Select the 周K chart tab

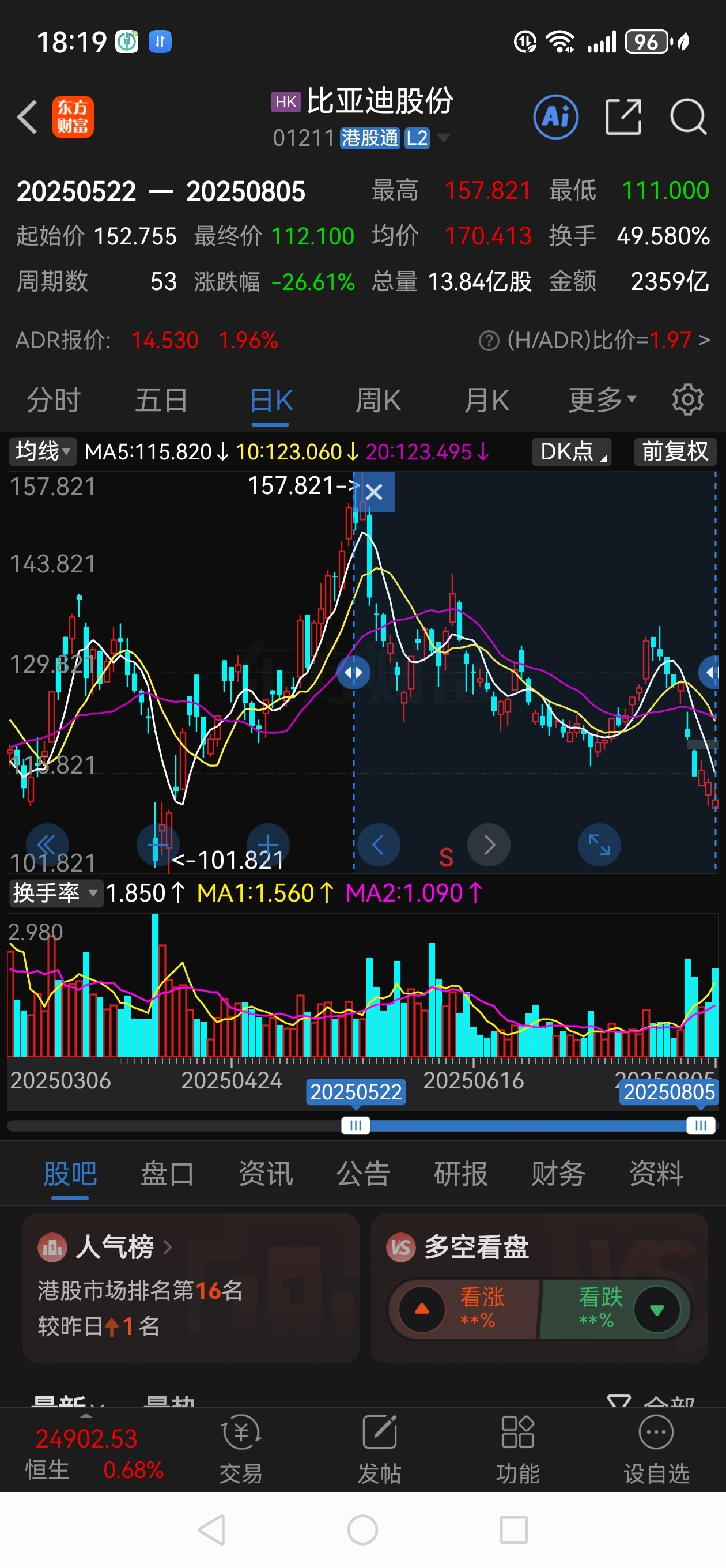(378, 400)
